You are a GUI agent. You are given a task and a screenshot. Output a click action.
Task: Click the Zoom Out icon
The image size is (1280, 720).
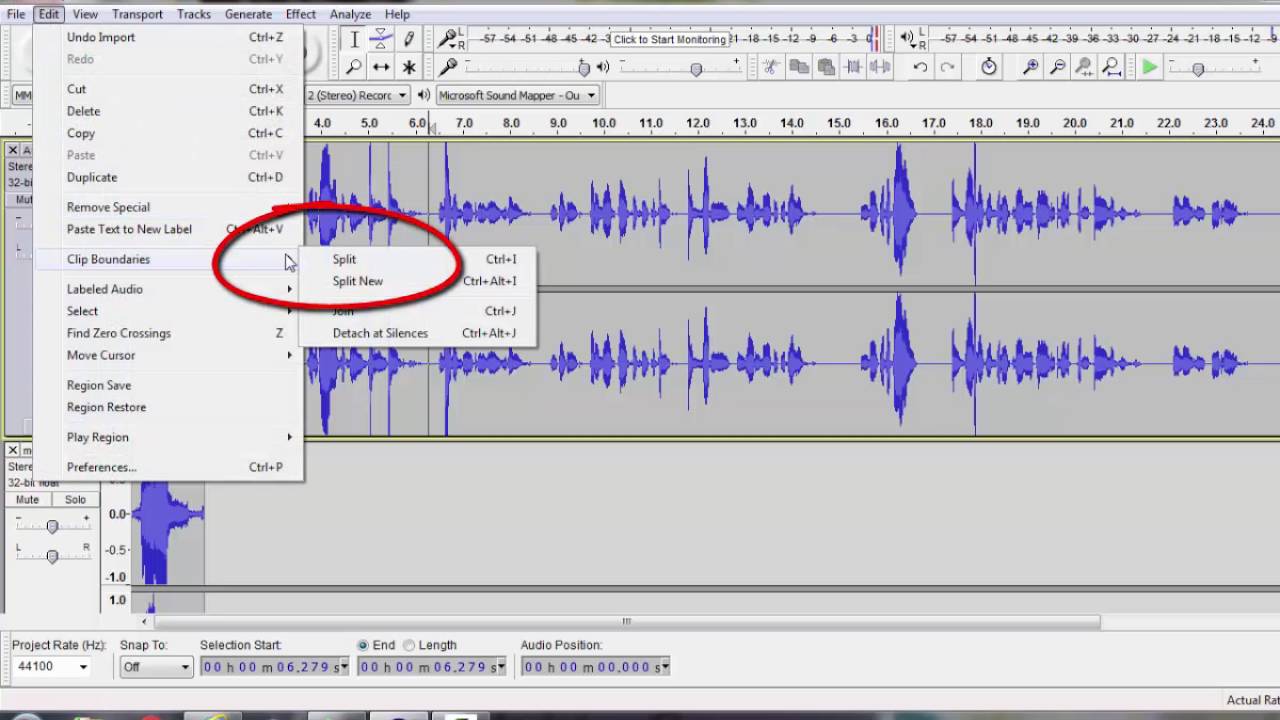point(1057,67)
